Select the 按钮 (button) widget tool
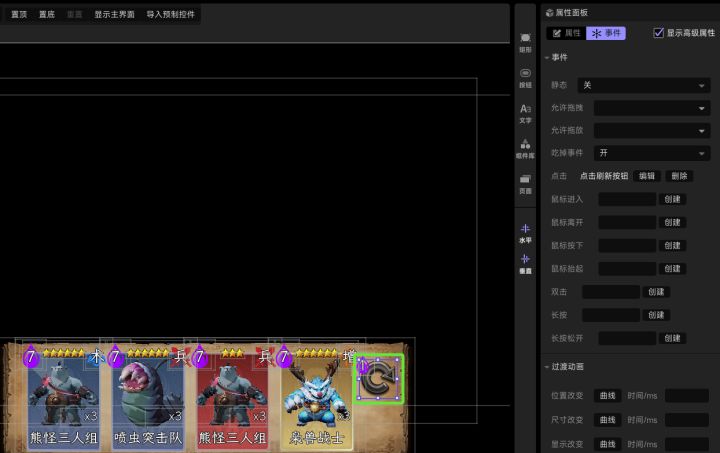The height and width of the screenshot is (453, 720). tap(525, 78)
